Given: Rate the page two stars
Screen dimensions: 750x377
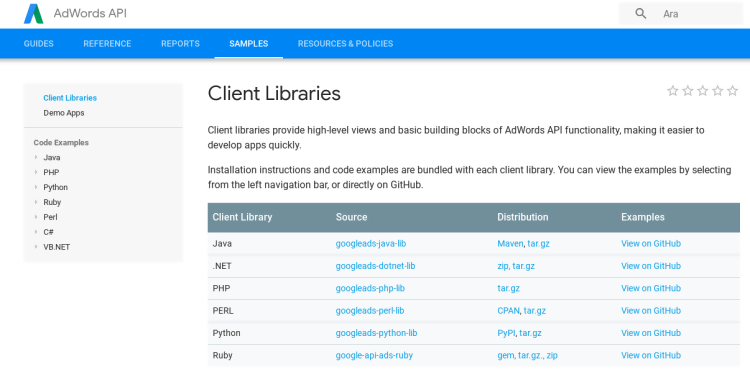Looking at the screenshot, I should click(687, 90).
